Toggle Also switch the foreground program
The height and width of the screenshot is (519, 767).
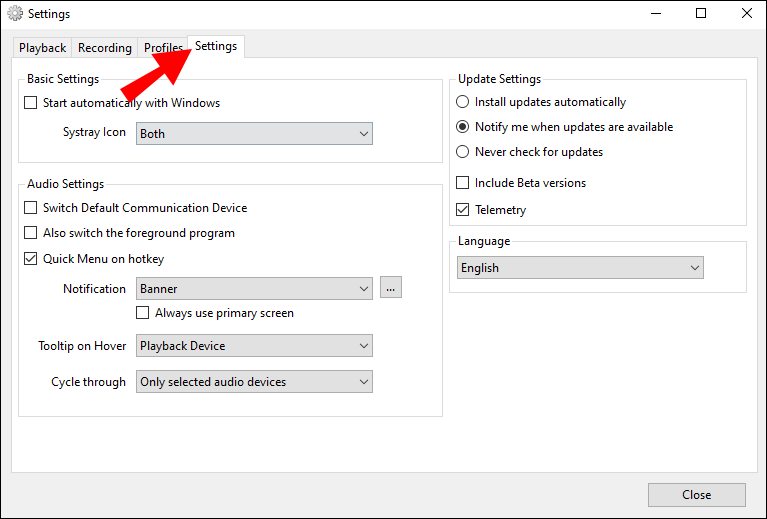[31, 233]
